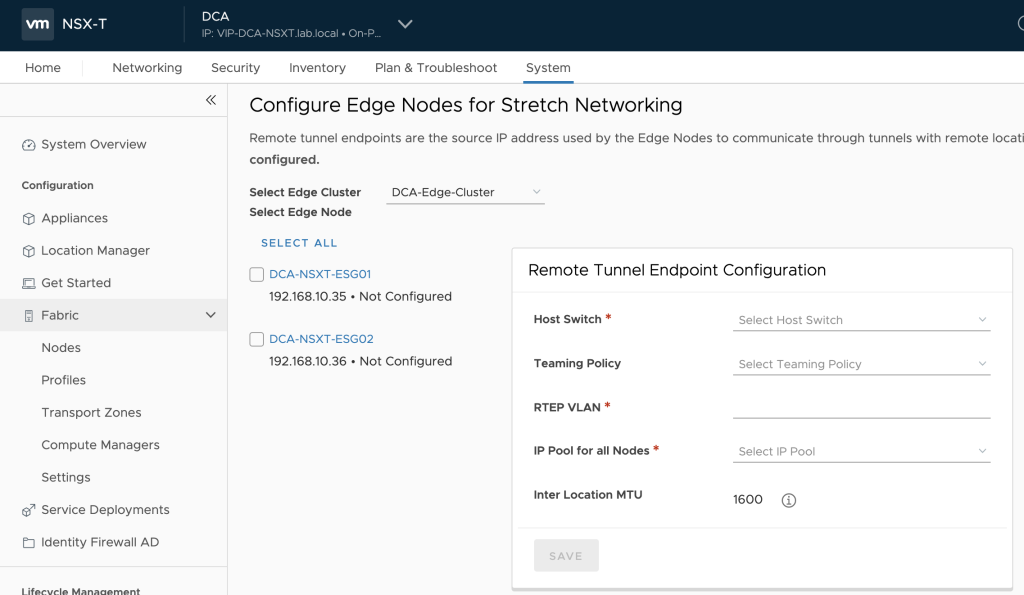Viewport: 1024px width, 595px height.
Task: Tick the DCA-NSXT-ESG01 checkbox
Action: point(257,274)
